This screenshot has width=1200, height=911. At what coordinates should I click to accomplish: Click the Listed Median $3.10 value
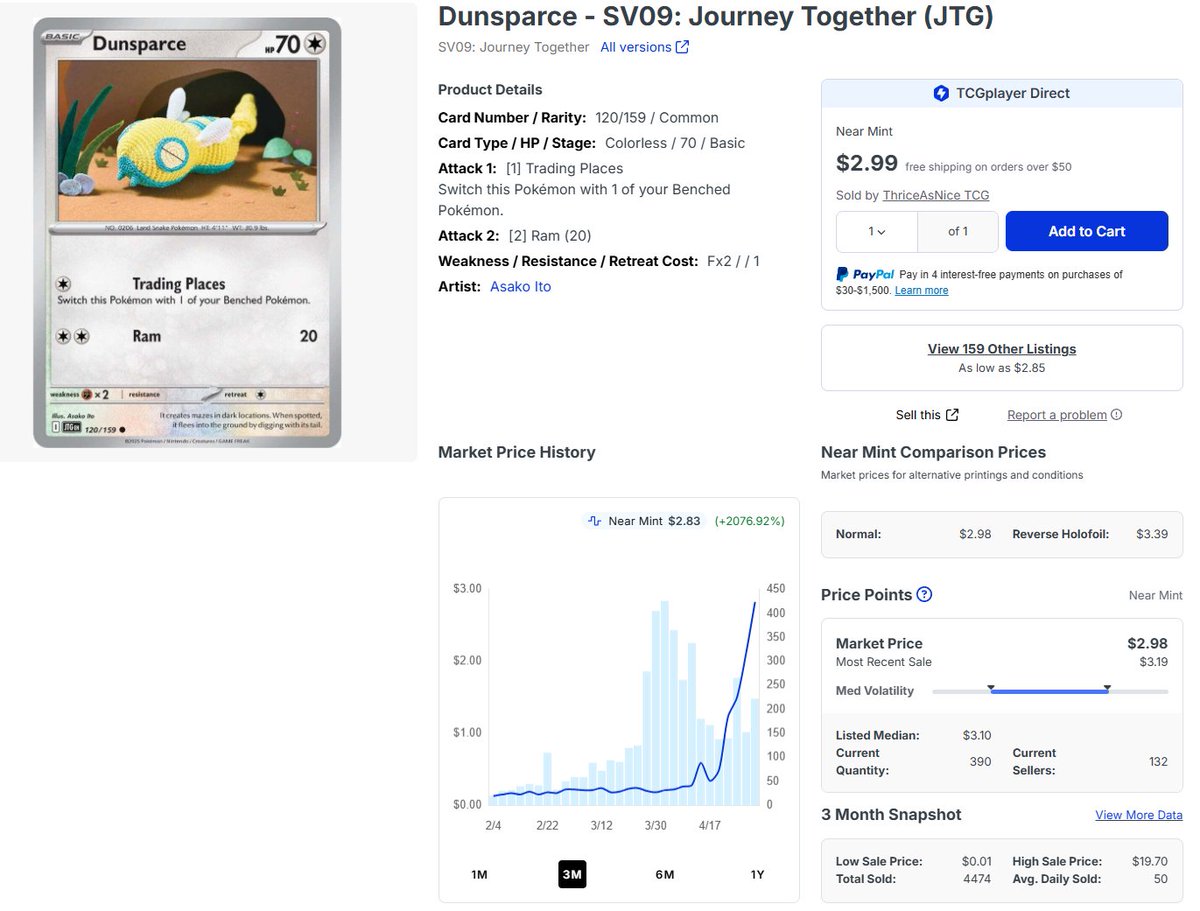click(x=975, y=735)
